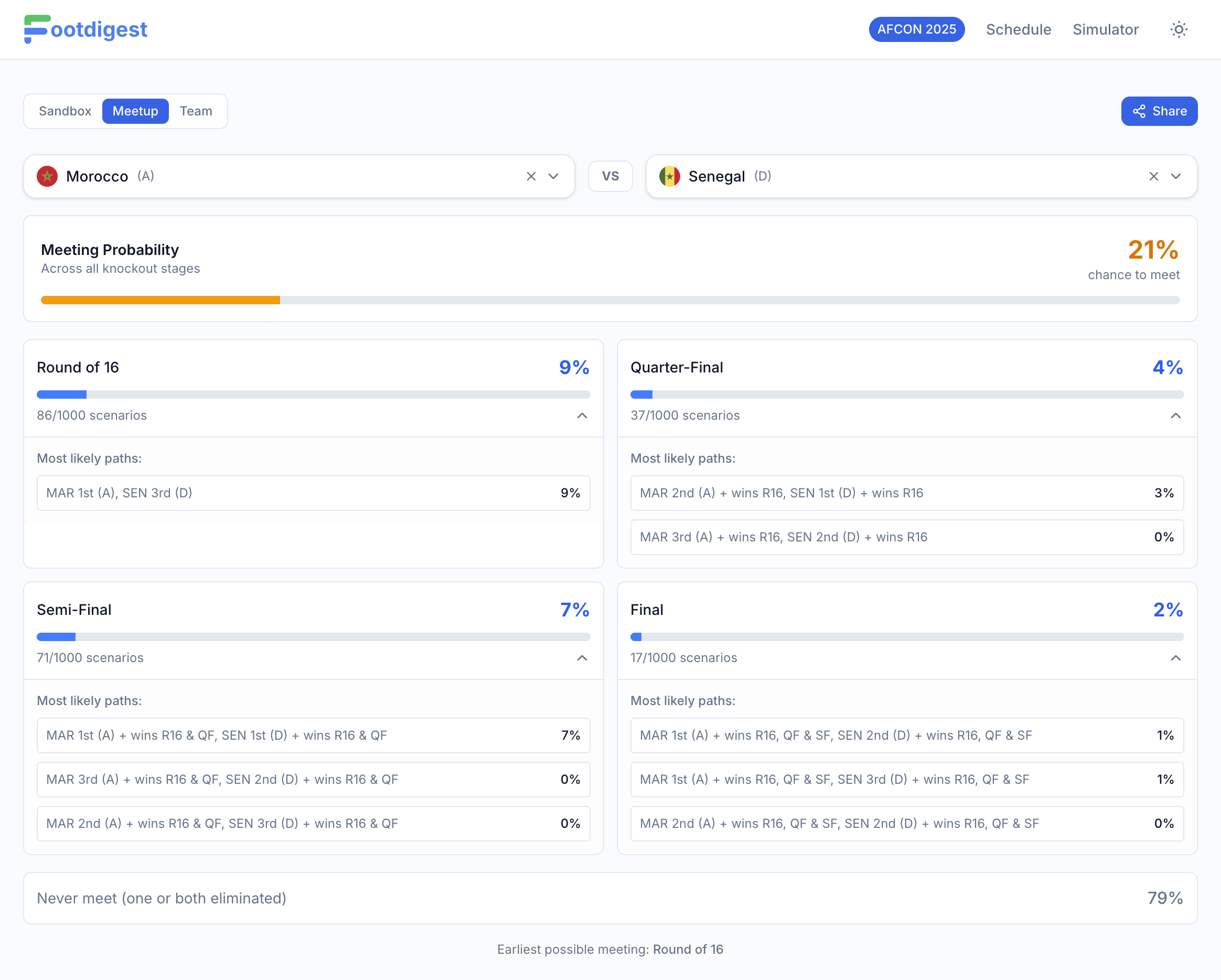Toggle light/dark theme with the sun icon
1221x980 pixels.
point(1179,29)
